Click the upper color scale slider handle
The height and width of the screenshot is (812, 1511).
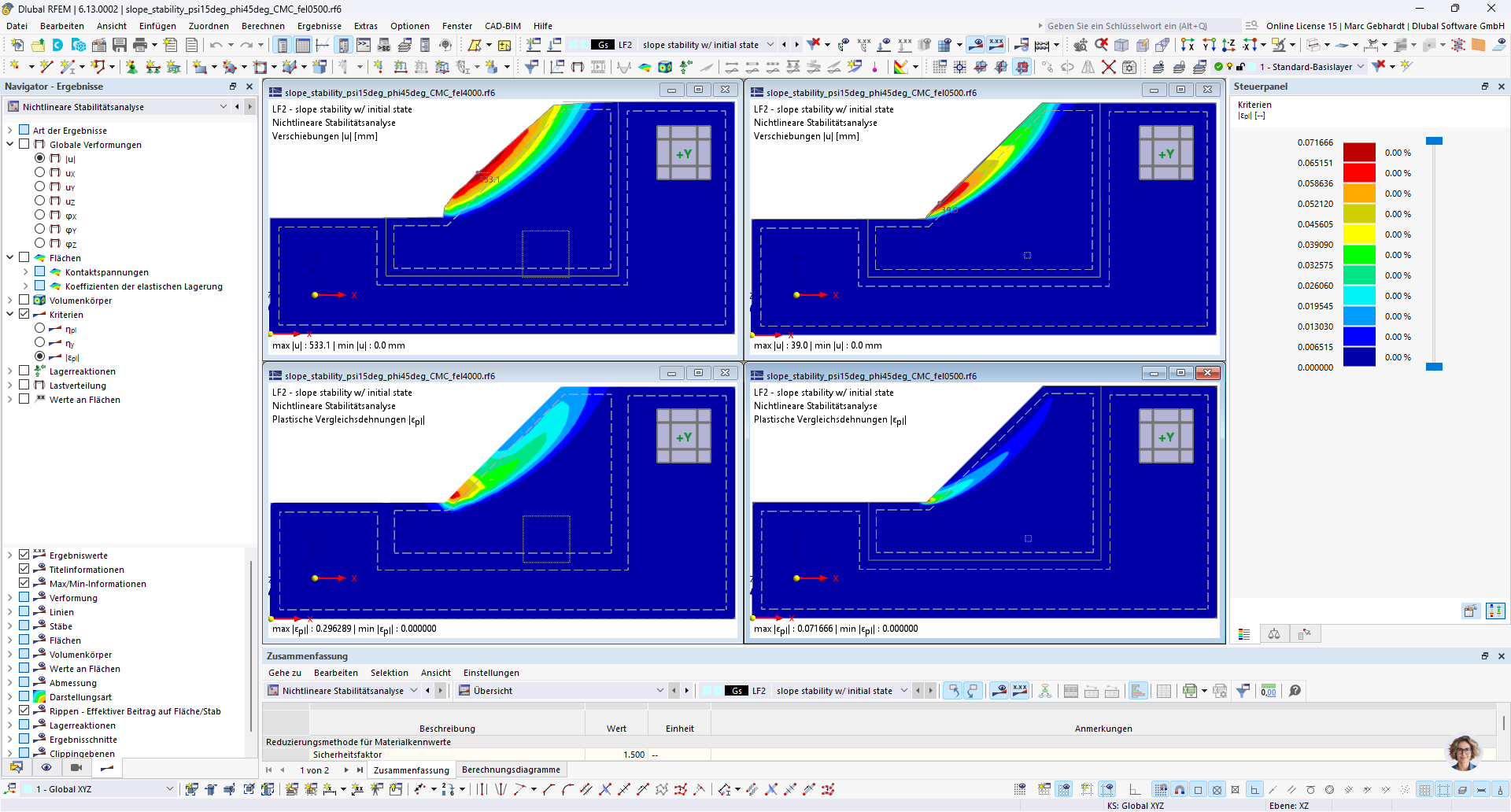click(x=1434, y=141)
